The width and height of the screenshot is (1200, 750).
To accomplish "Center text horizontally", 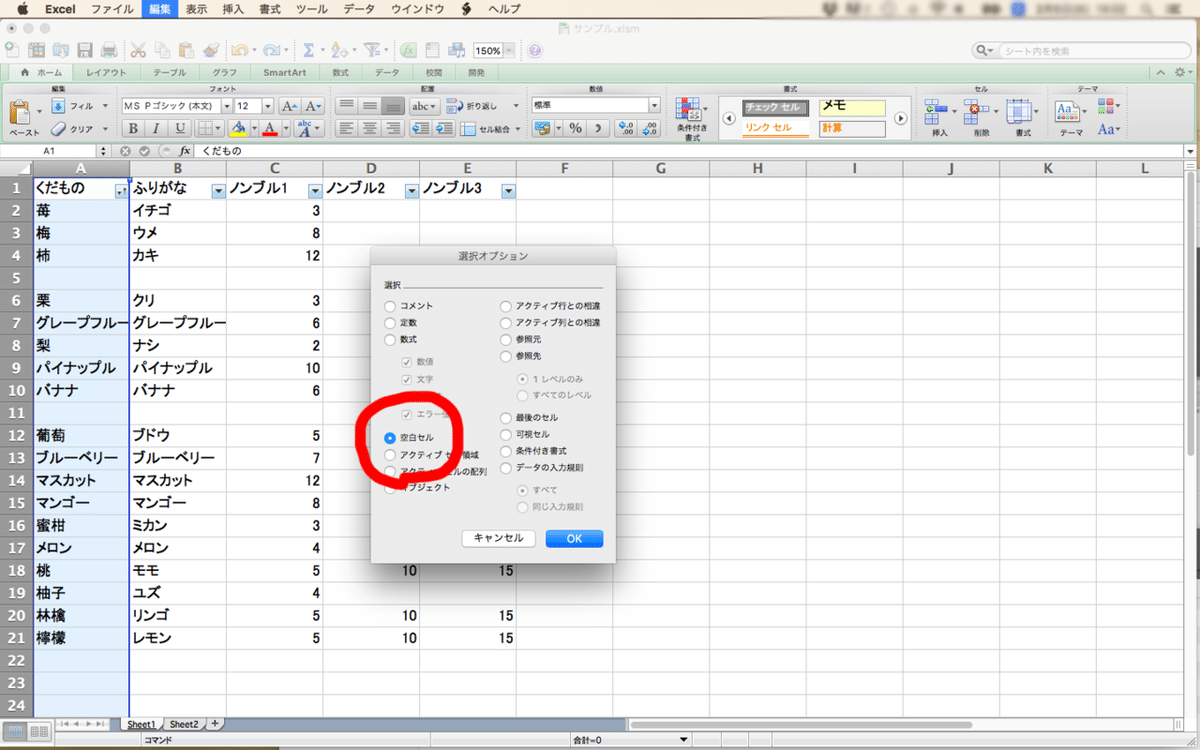I will pos(369,128).
